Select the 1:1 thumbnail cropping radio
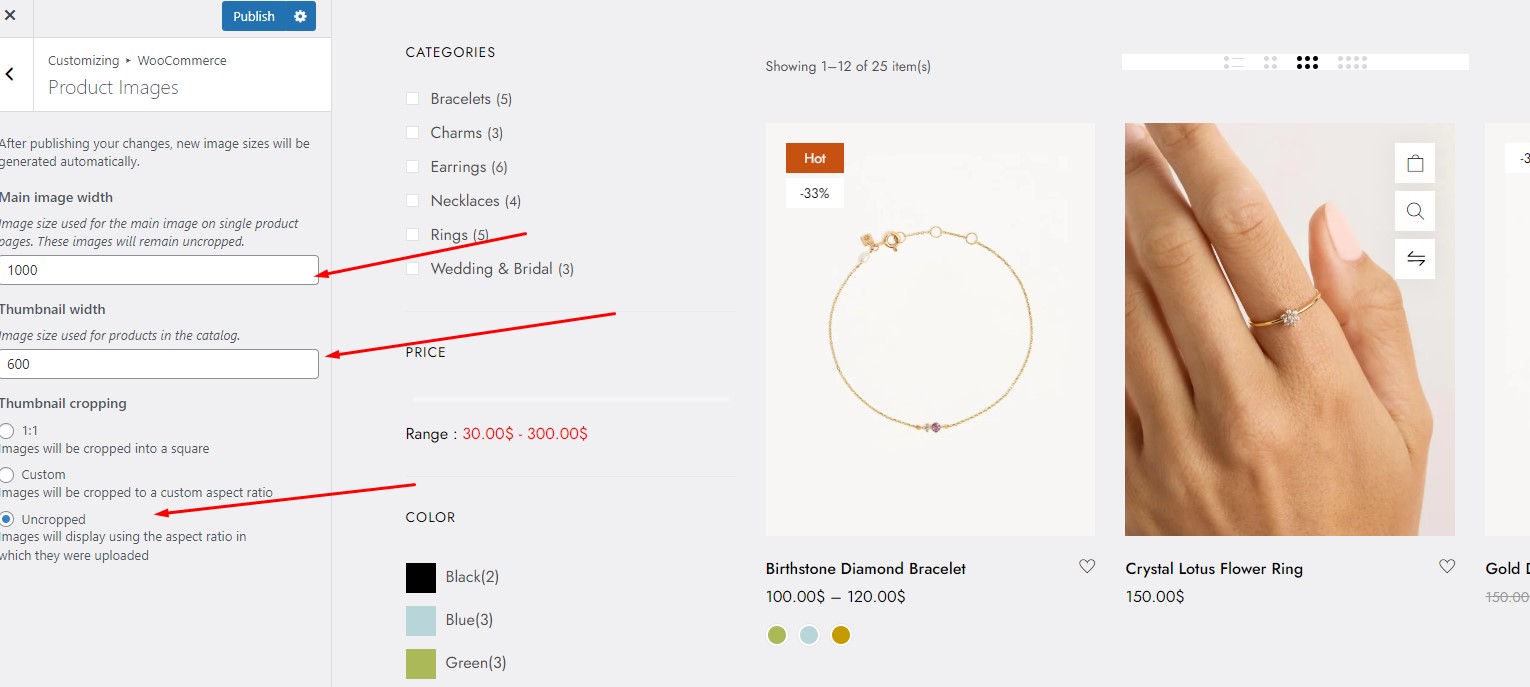 [x=7, y=431]
